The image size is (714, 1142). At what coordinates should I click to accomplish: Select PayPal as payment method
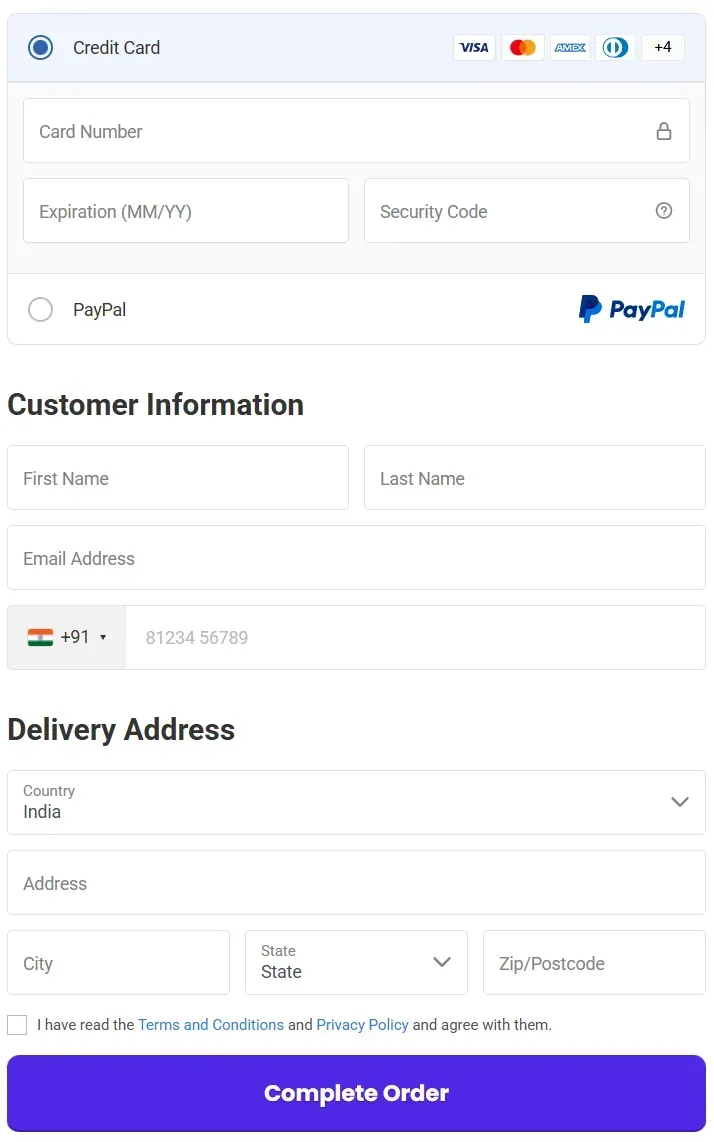[40, 309]
